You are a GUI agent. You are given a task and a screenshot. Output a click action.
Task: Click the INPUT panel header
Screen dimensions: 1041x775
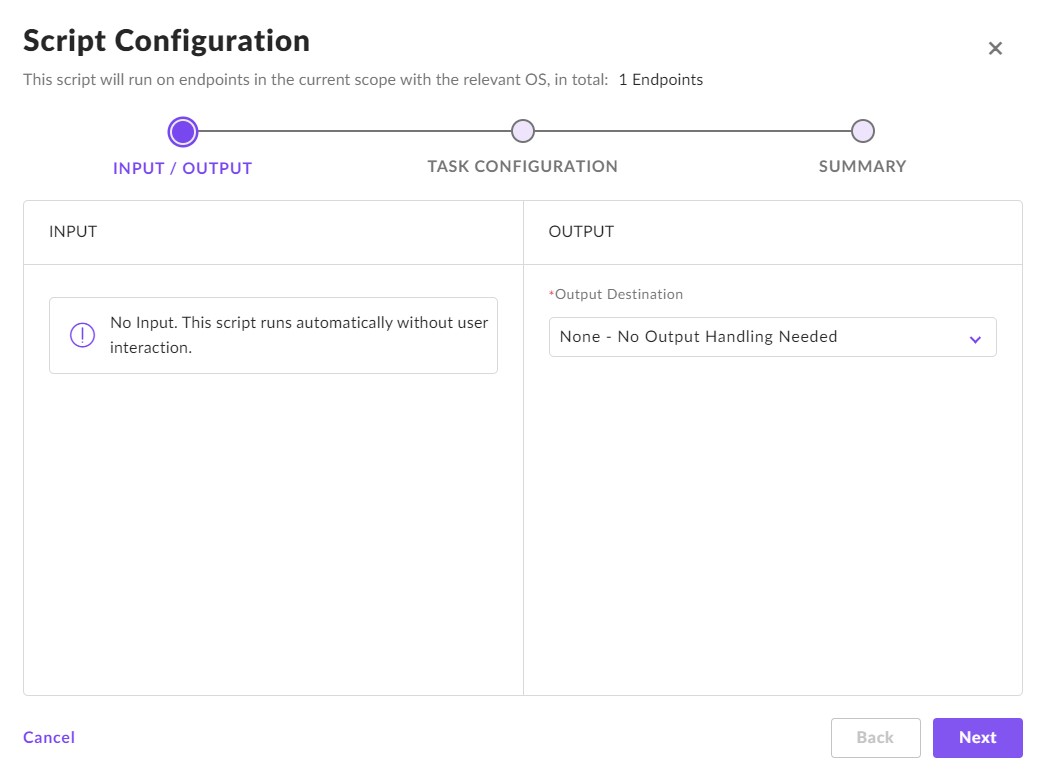coord(73,232)
